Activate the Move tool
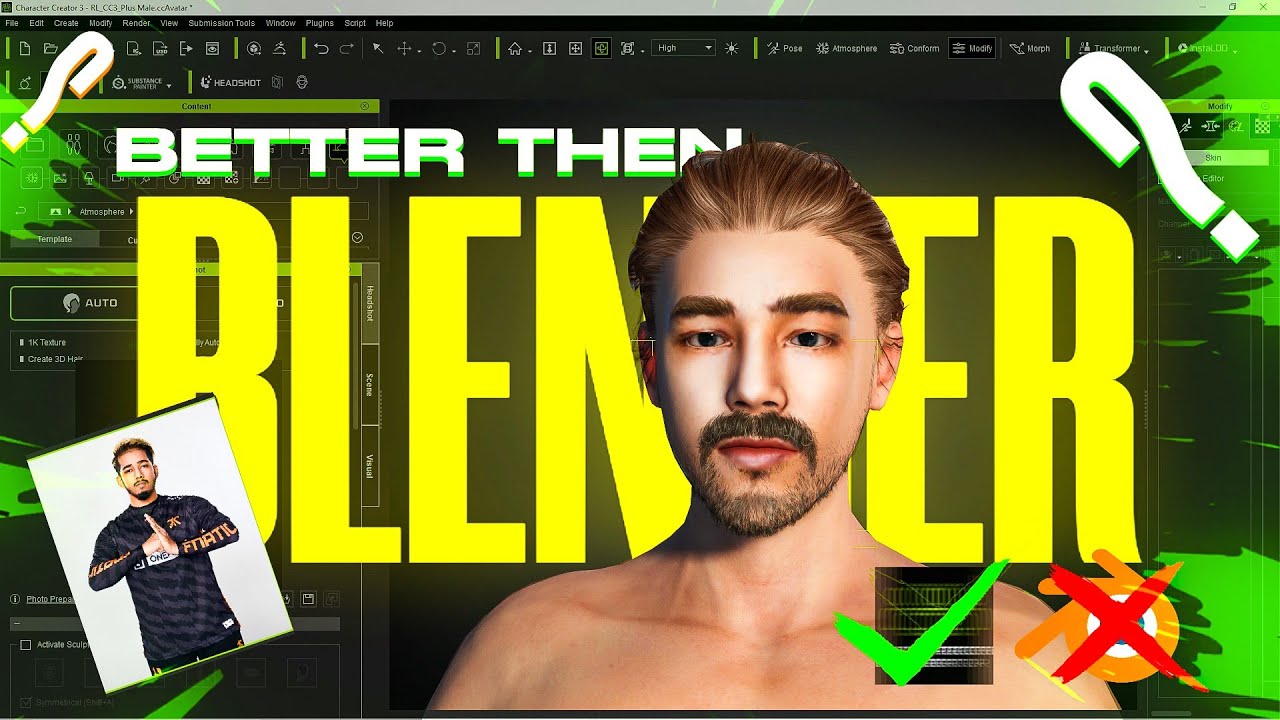Viewport: 1280px width, 720px height. pyautogui.click(x=405, y=48)
